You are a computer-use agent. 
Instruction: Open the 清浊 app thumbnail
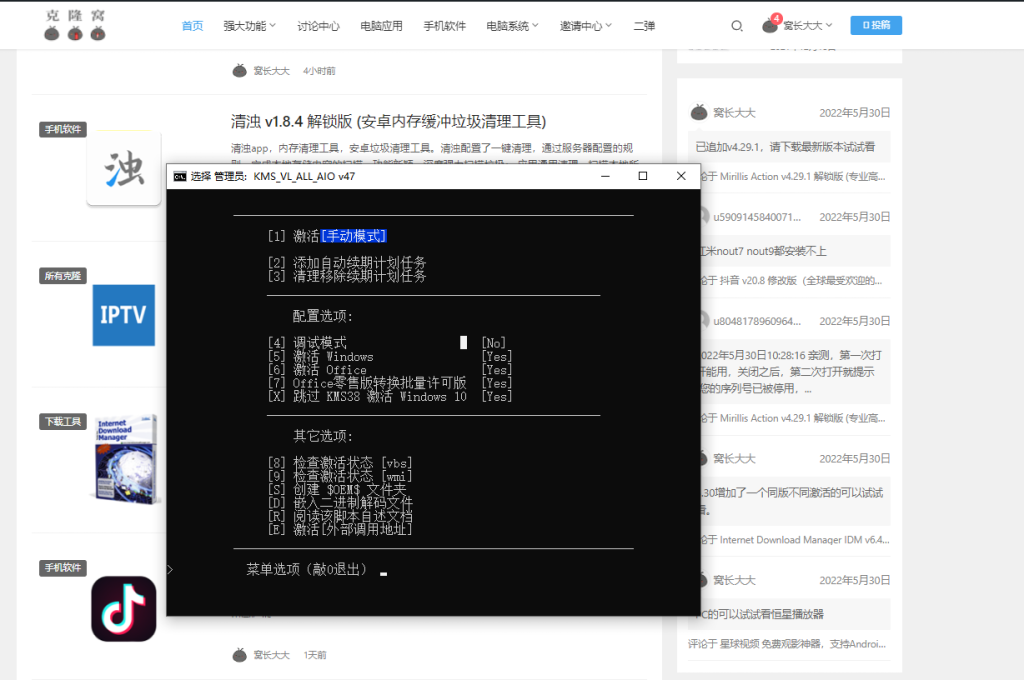click(124, 168)
